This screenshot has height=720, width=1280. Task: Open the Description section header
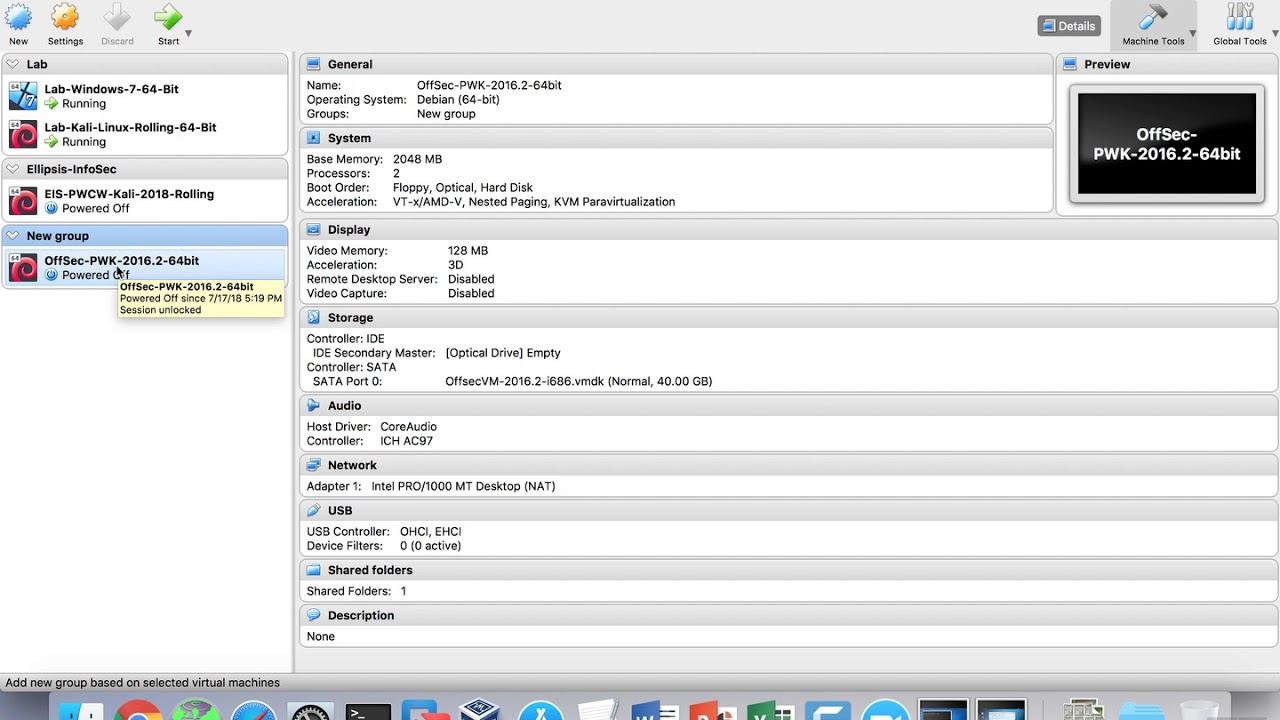point(788,615)
